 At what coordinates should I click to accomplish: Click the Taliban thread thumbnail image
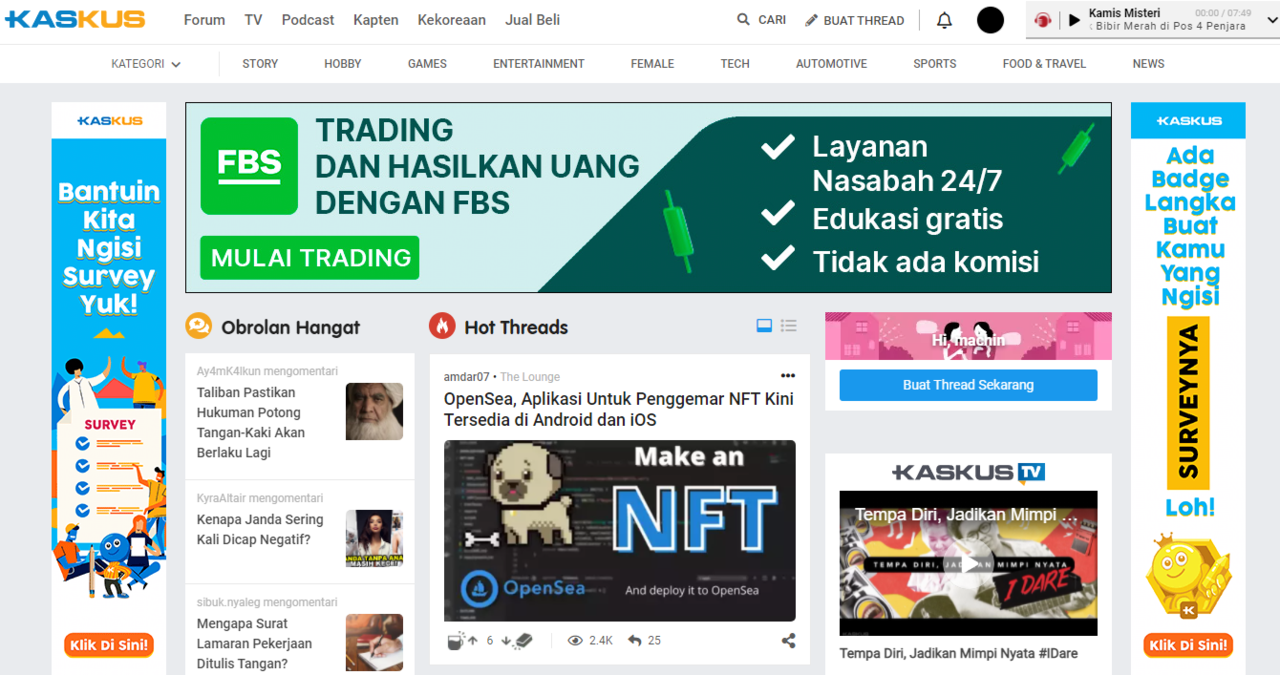click(x=375, y=411)
